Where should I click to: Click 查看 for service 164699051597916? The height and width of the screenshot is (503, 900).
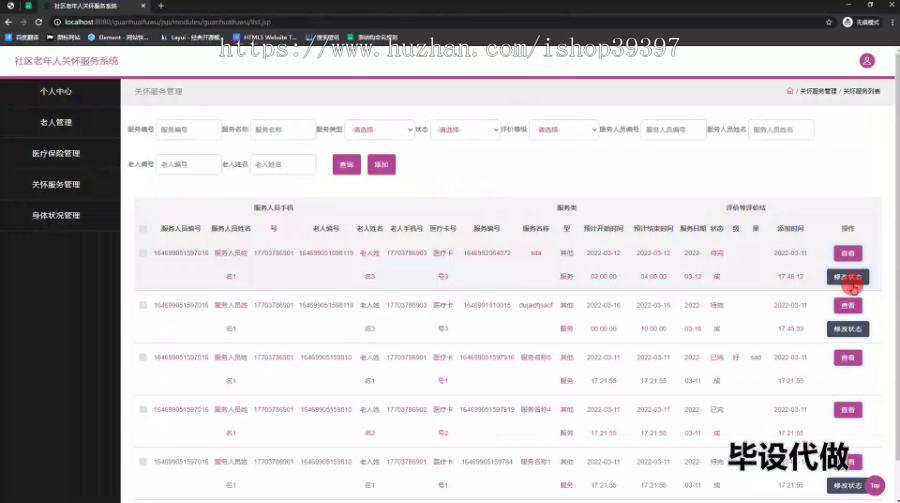(848, 358)
